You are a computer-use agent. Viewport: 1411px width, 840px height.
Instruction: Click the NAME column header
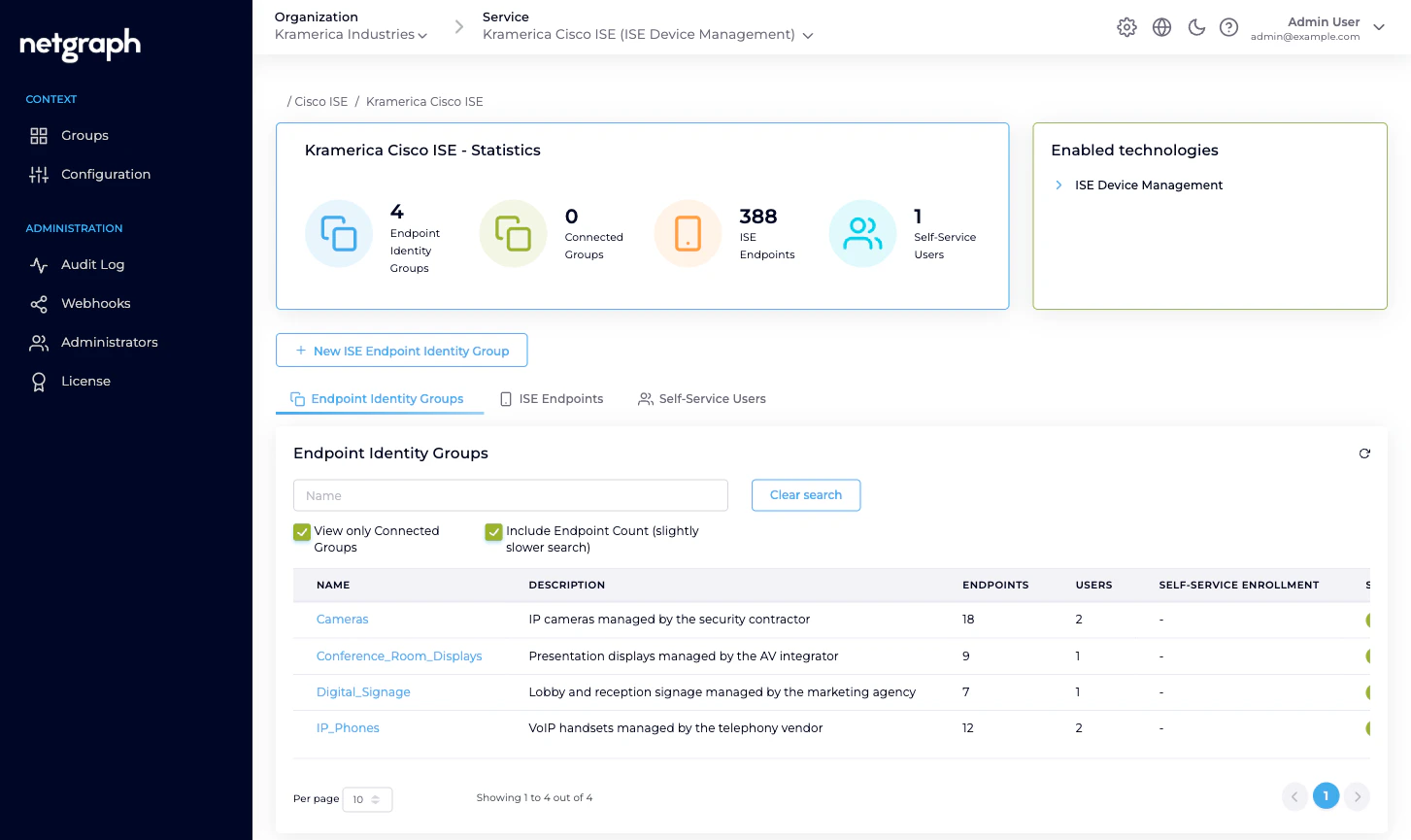point(333,586)
